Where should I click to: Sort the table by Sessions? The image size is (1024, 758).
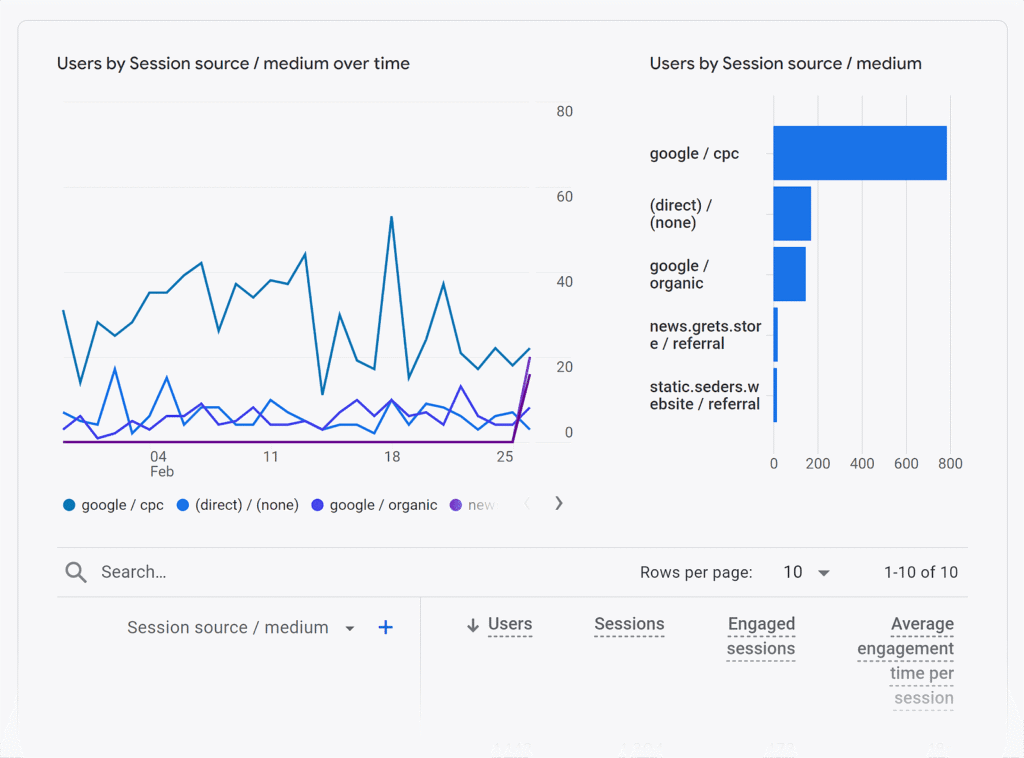[629, 624]
